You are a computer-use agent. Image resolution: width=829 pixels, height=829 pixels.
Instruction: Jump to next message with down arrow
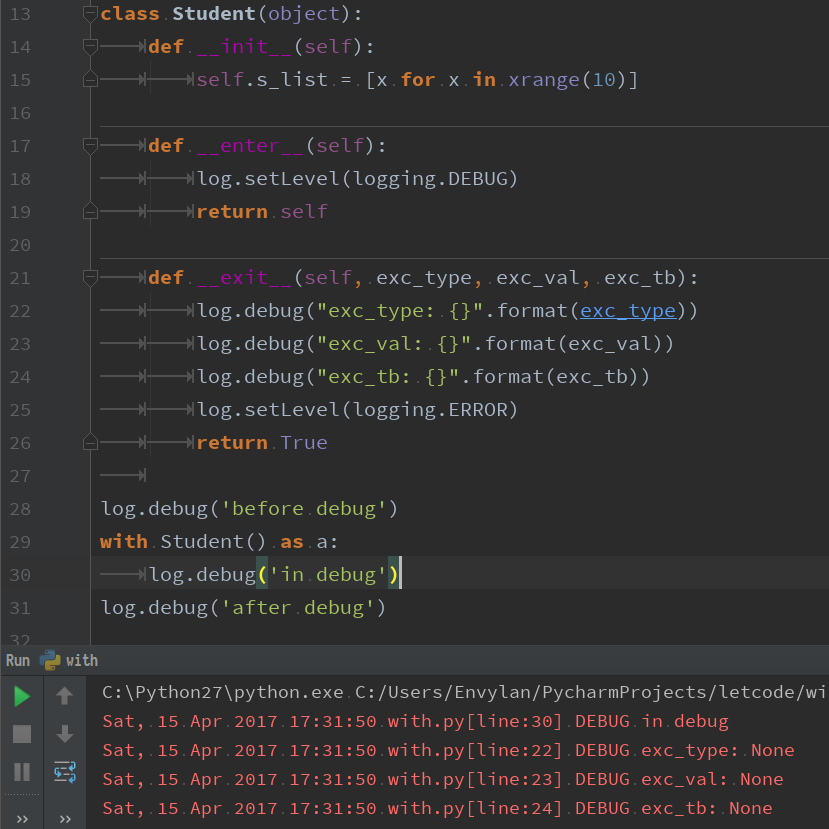(64, 736)
